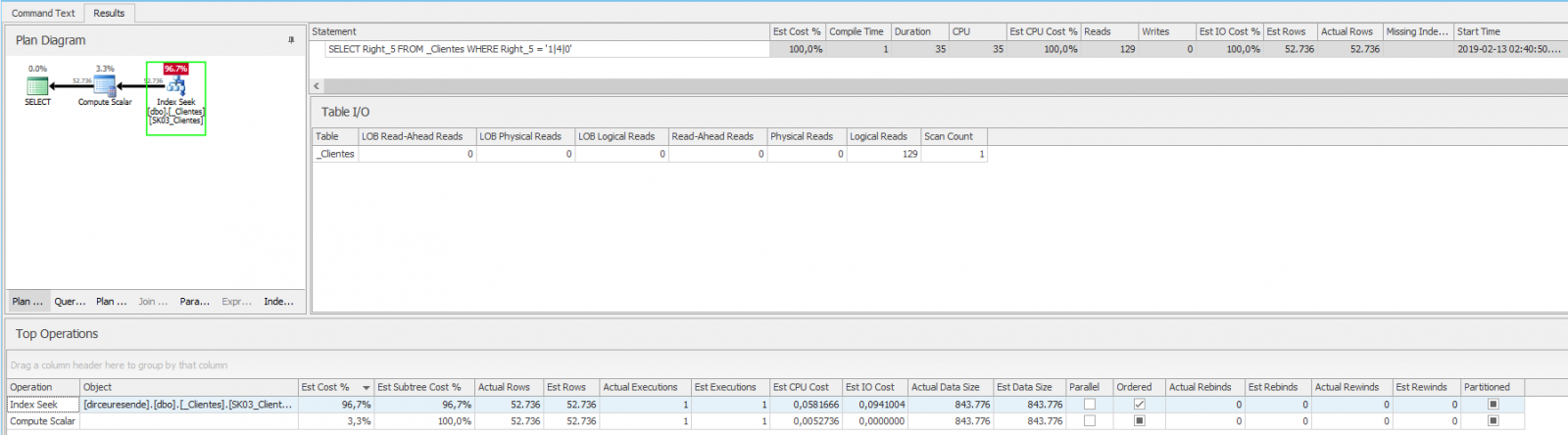Viewport: 1568px width, 435px height.
Task: Switch to the Command Text tab
Action: (43, 13)
